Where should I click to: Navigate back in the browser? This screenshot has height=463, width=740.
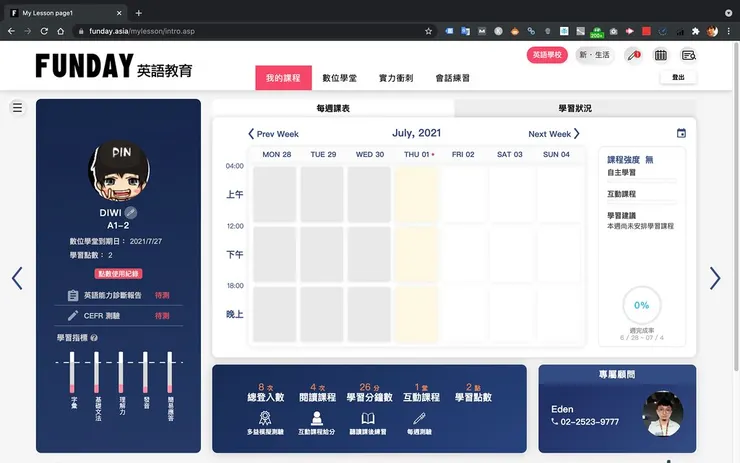click(x=11, y=31)
